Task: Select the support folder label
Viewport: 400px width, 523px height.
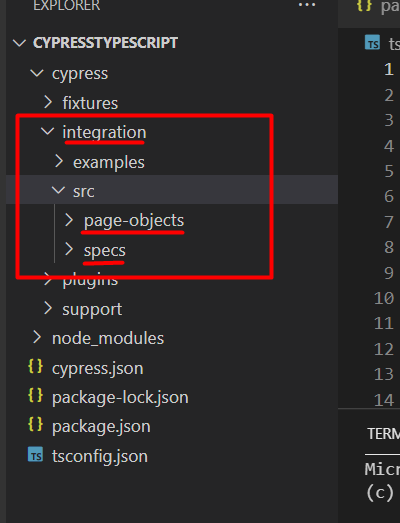Action: [92, 310]
